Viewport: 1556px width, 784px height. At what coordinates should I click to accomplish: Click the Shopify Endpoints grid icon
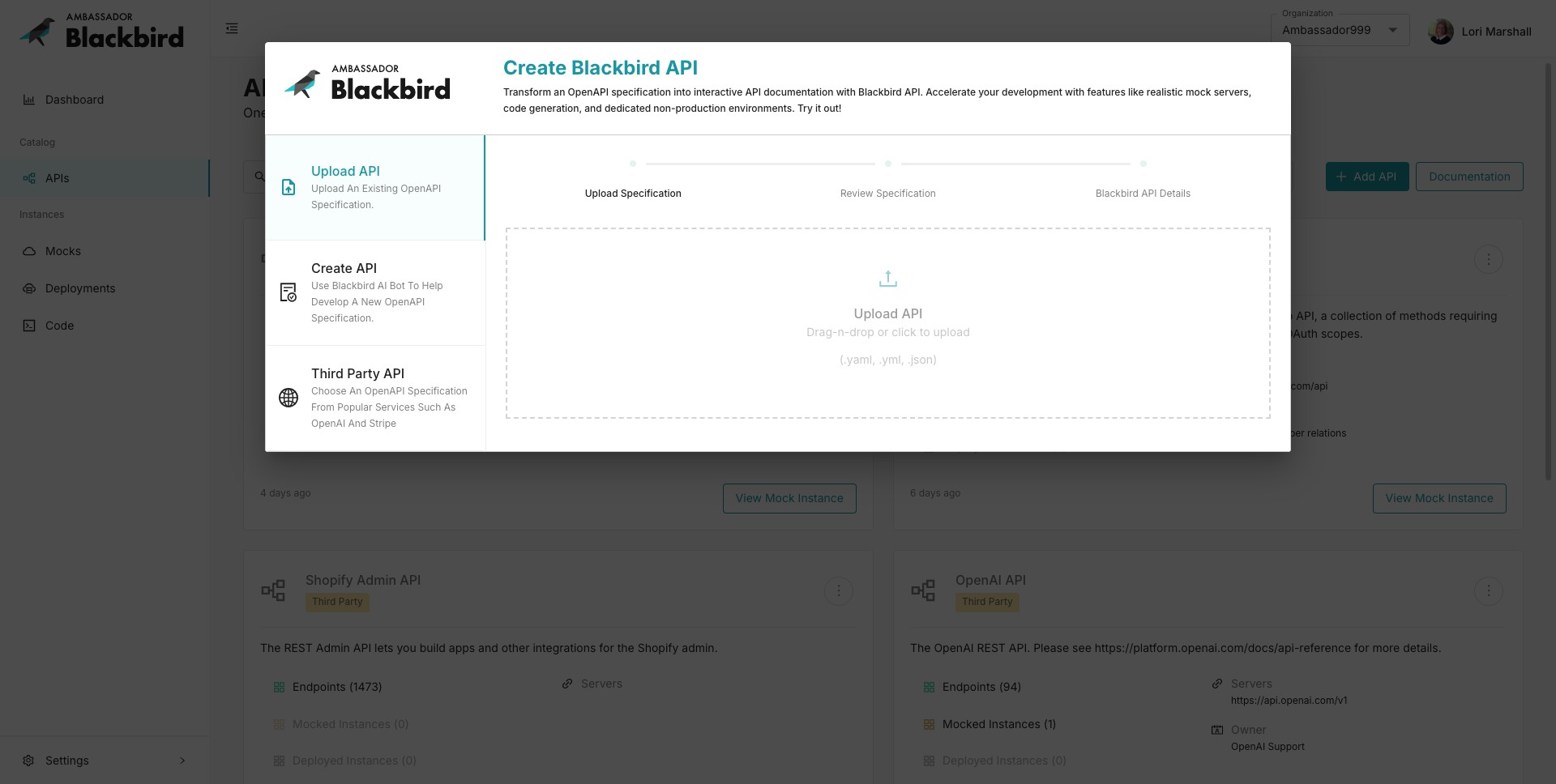point(279,687)
